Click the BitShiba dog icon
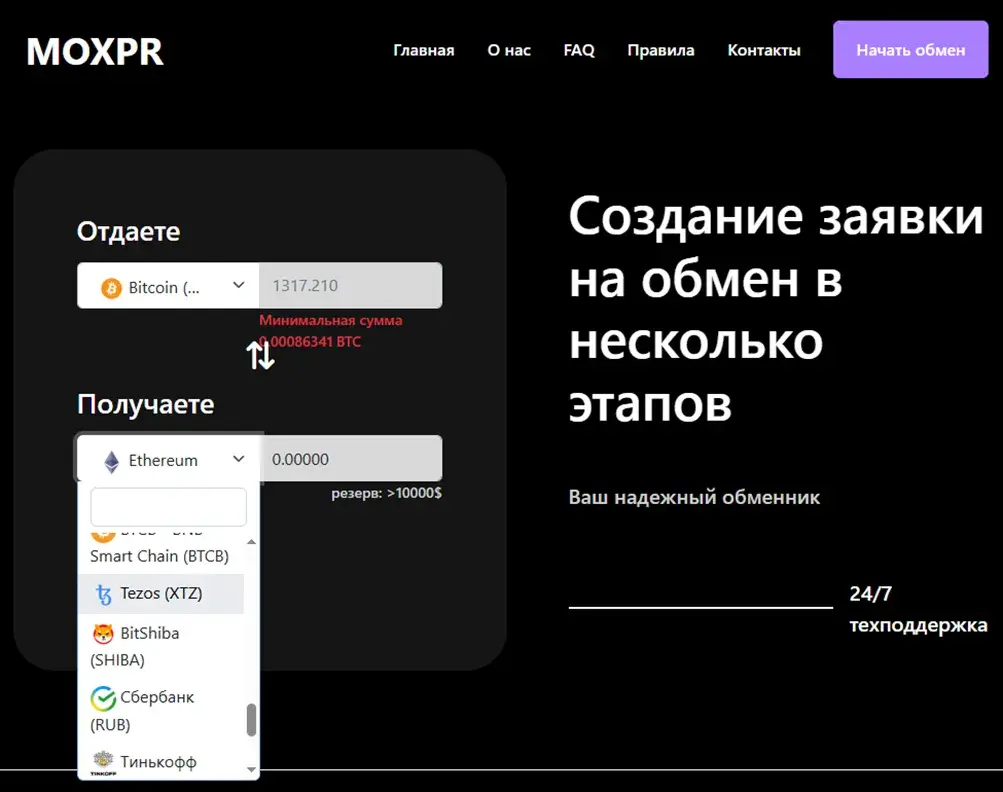 tap(103, 633)
